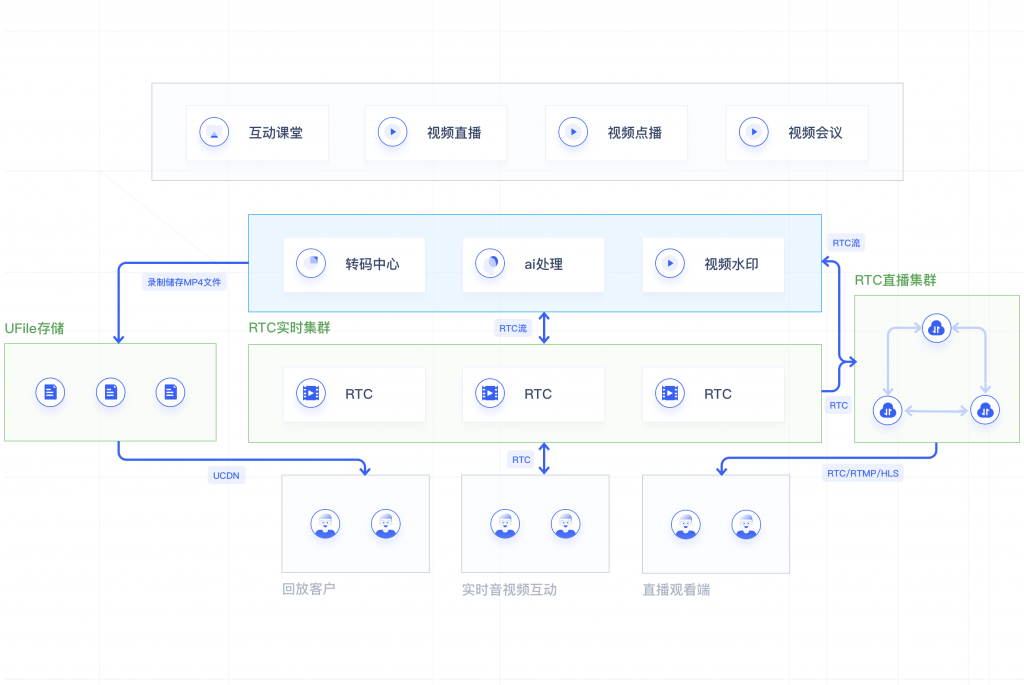Select the bottom-right cloud icon in RTC直播集群
Screen dimensions: 1024x685
click(985, 410)
